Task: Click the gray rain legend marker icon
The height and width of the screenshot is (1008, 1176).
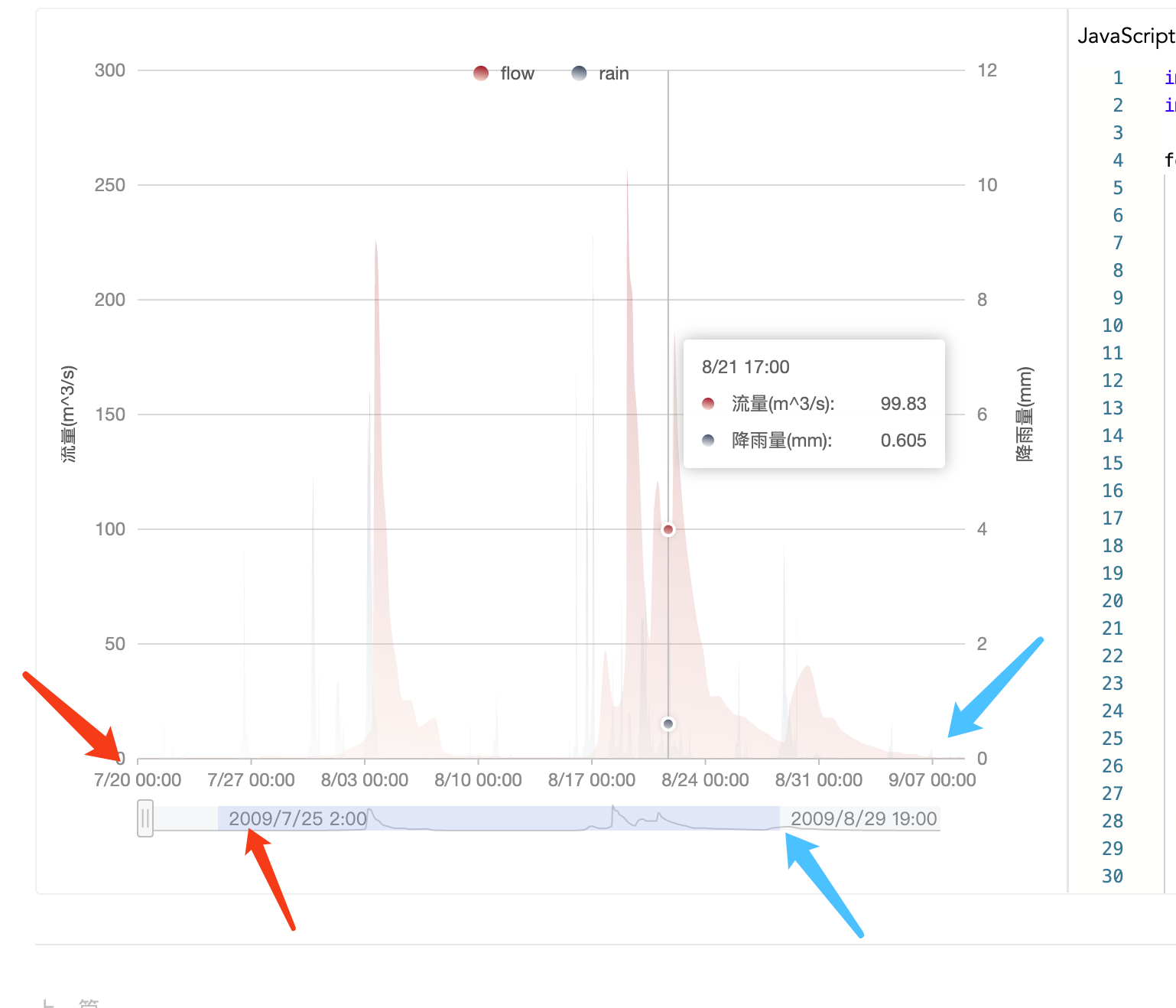Action: (x=578, y=73)
